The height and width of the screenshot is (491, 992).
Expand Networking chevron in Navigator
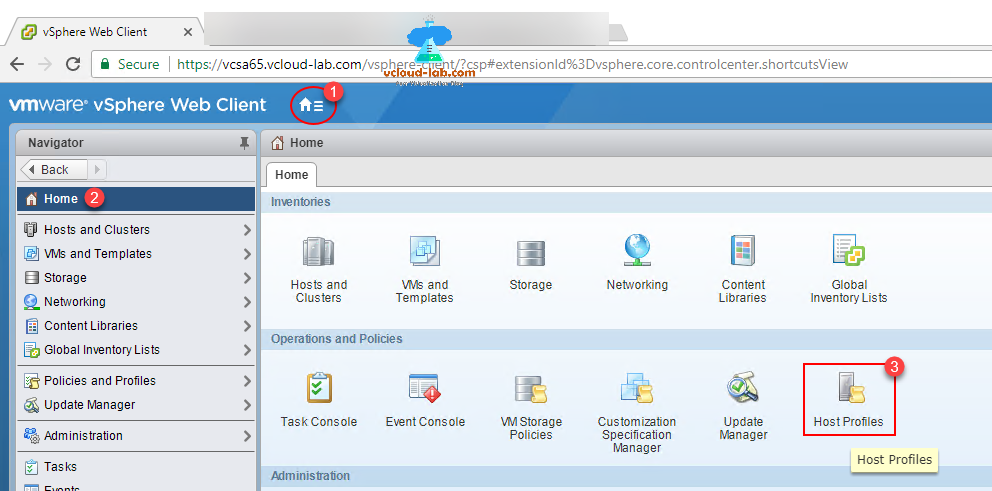point(247,302)
